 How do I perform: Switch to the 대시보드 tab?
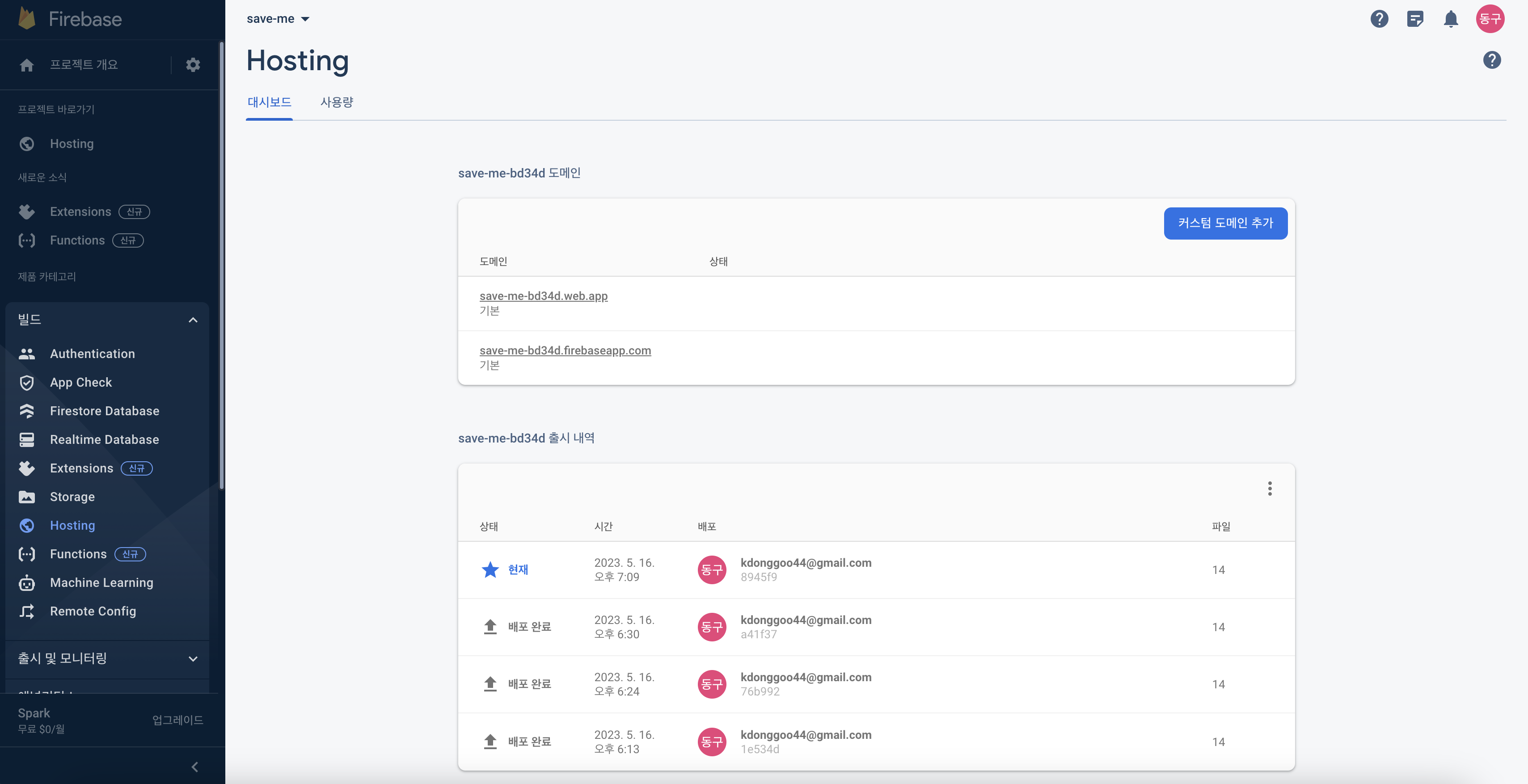pyautogui.click(x=269, y=102)
